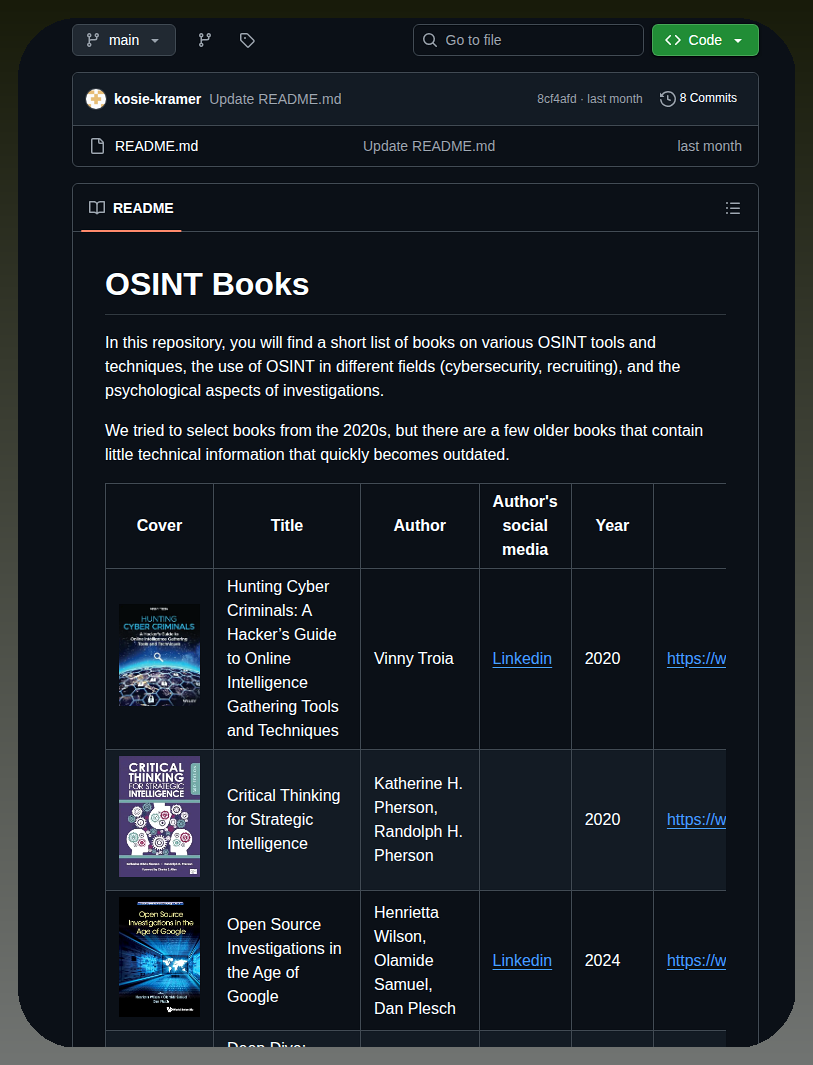Open the Open Source Investigations https link
813x1065 pixels.
(x=696, y=960)
